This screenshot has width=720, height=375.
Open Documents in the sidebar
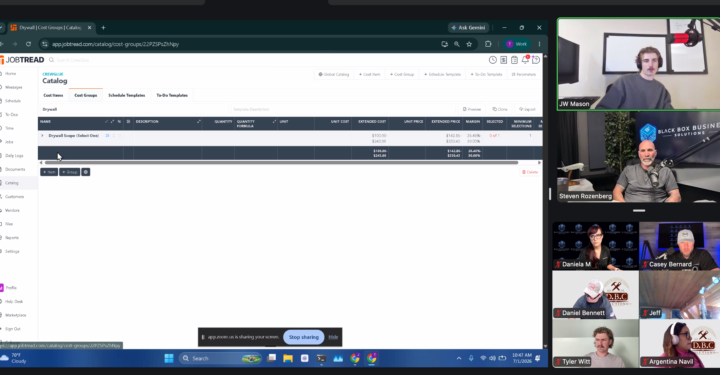15,169
